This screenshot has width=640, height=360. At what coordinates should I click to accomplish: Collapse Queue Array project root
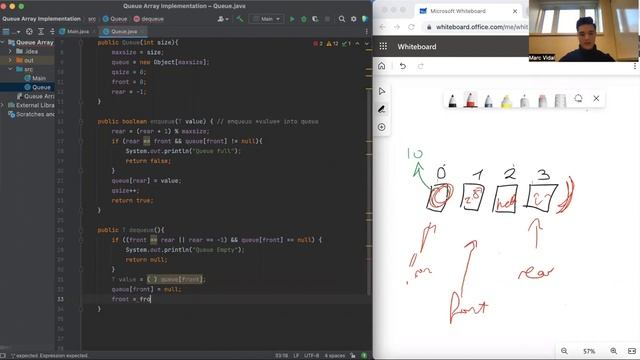[x=2, y=42]
